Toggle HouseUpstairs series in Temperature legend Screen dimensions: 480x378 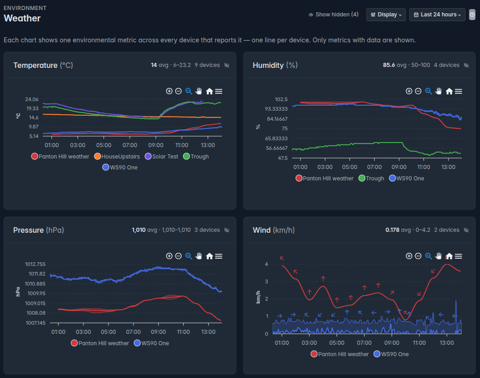(x=117, y=156)
